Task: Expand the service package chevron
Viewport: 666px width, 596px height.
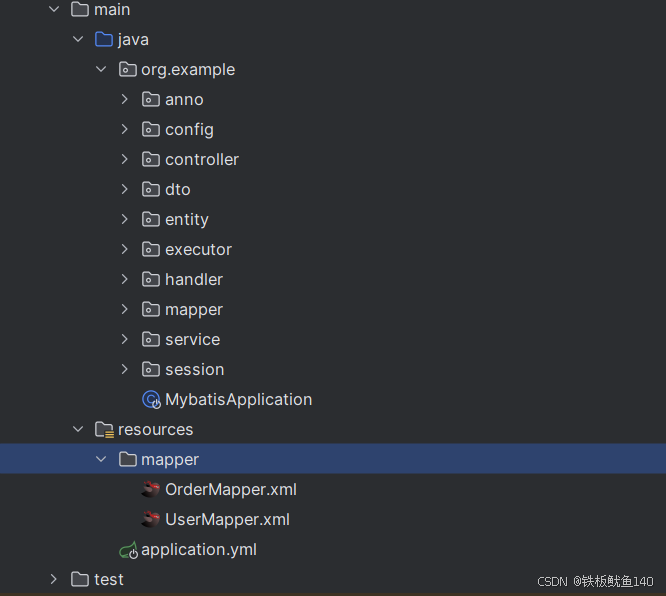Action: 124,339
